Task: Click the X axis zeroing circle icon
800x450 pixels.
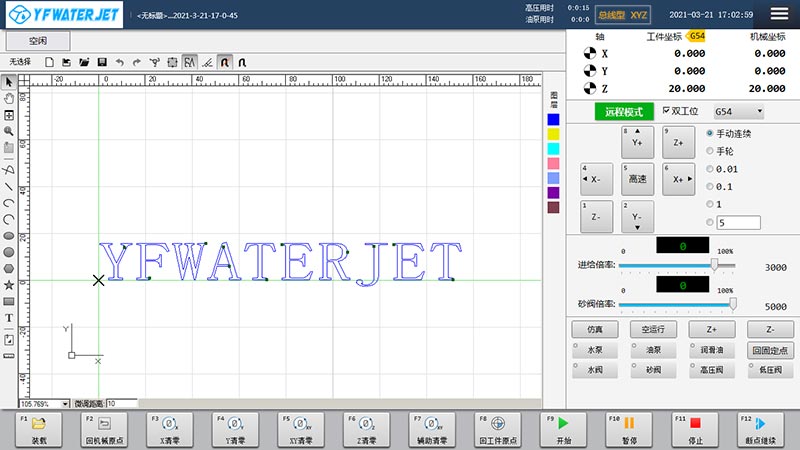Action: [x=589, y=53]
